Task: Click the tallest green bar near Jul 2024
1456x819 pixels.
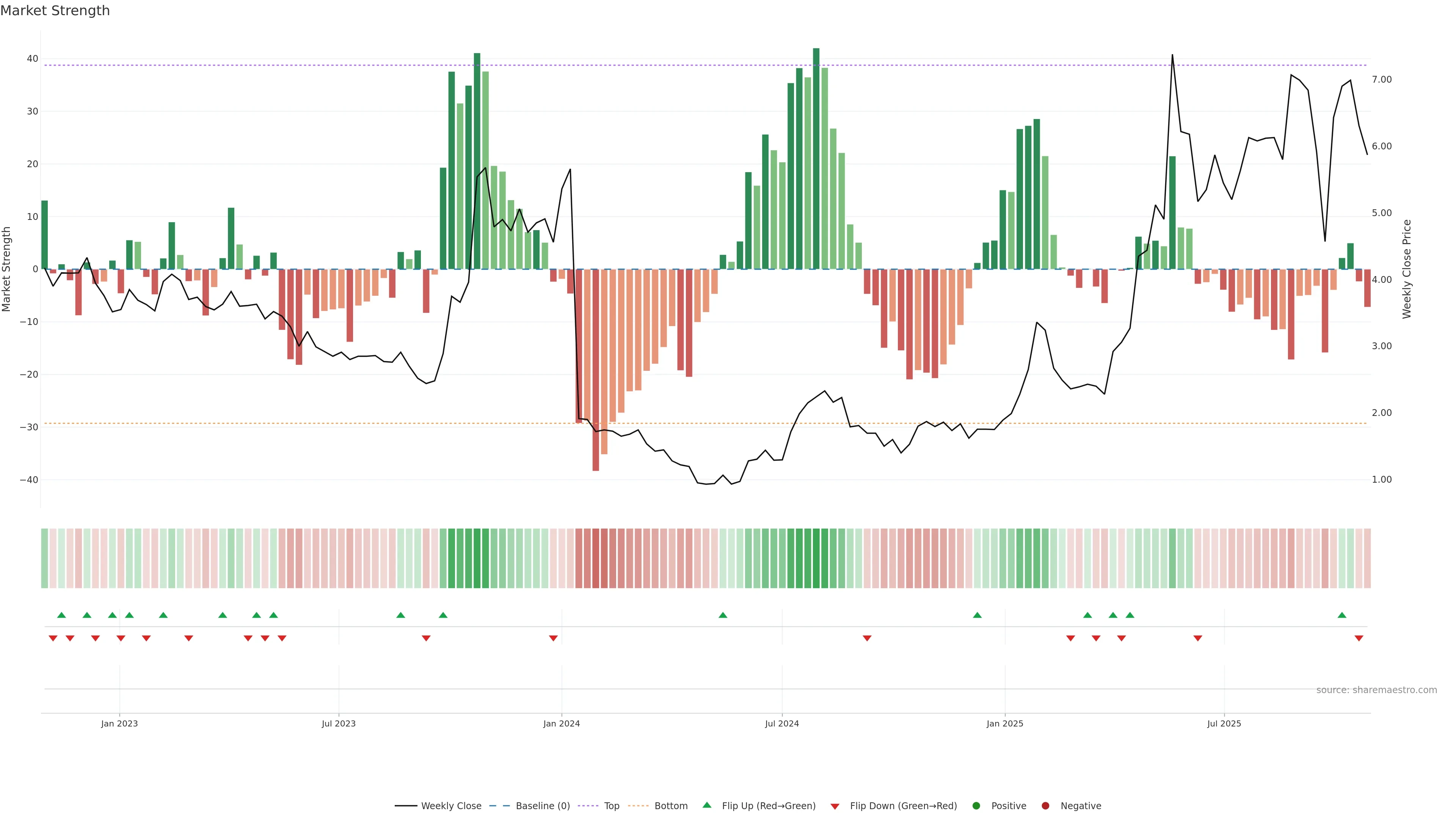Action: tap(816, 158)
